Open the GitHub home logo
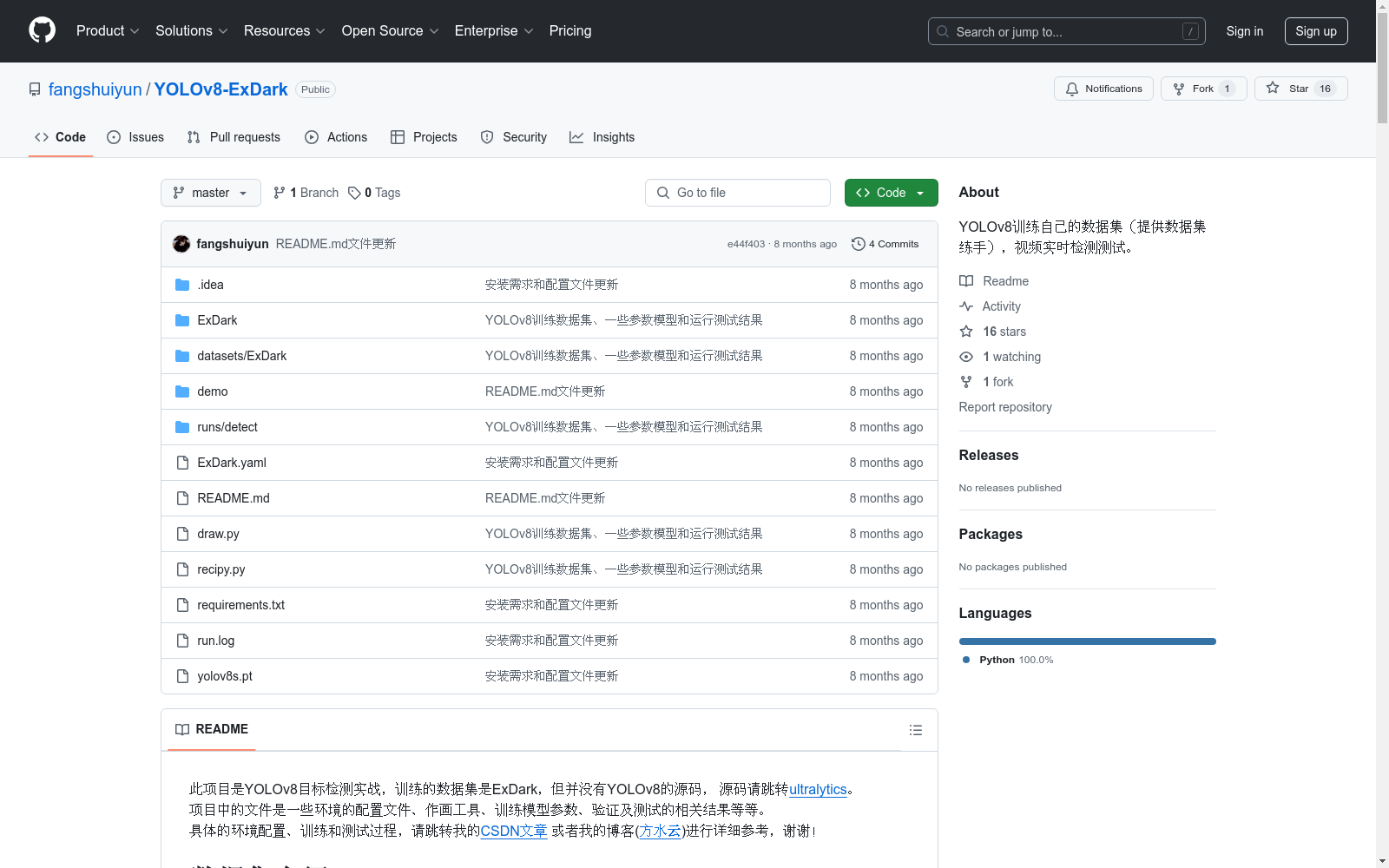Viewport: 1389px width, 868px height. [x=42, y=30]
